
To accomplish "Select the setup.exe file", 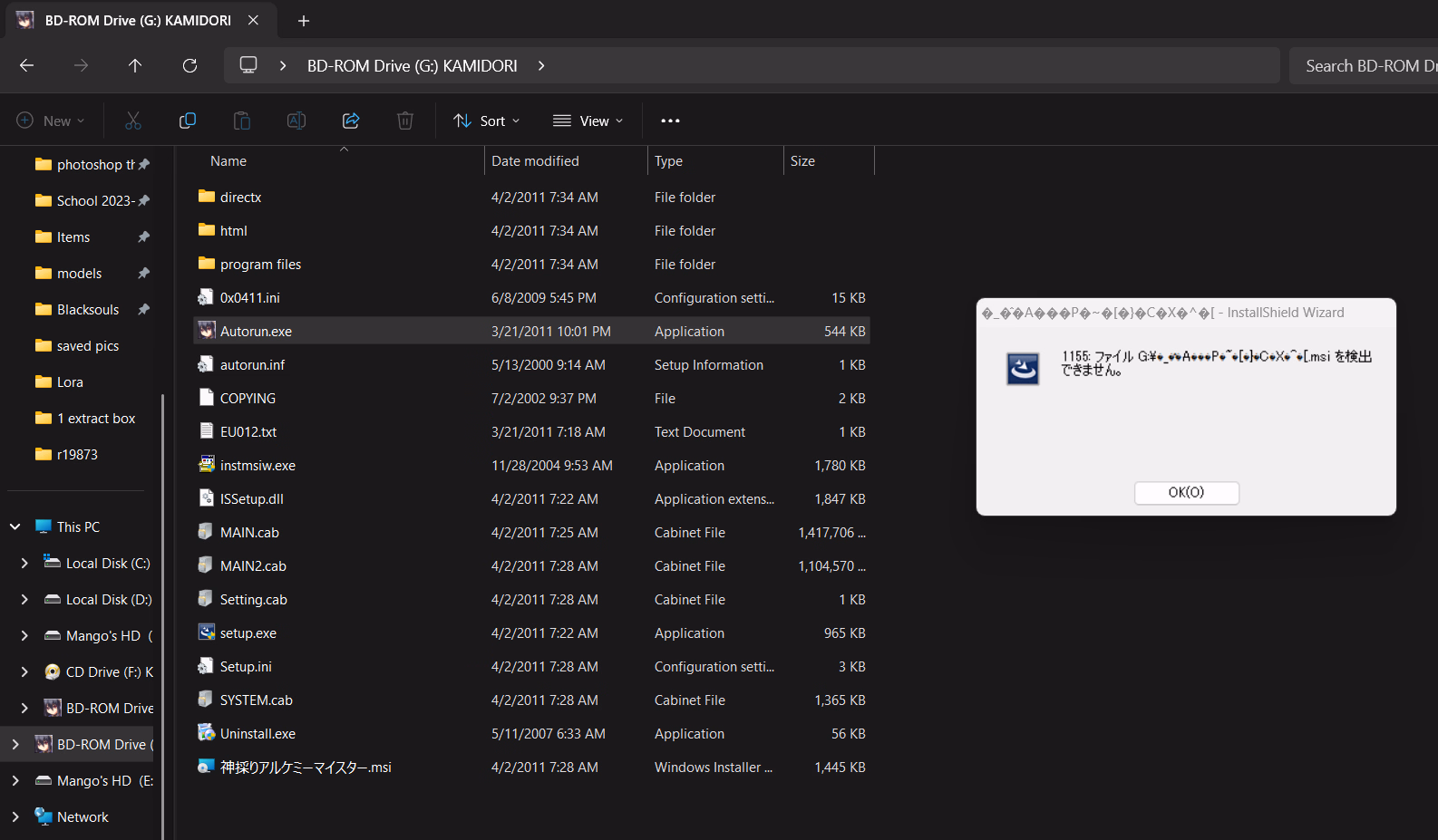I will point(248,632).
